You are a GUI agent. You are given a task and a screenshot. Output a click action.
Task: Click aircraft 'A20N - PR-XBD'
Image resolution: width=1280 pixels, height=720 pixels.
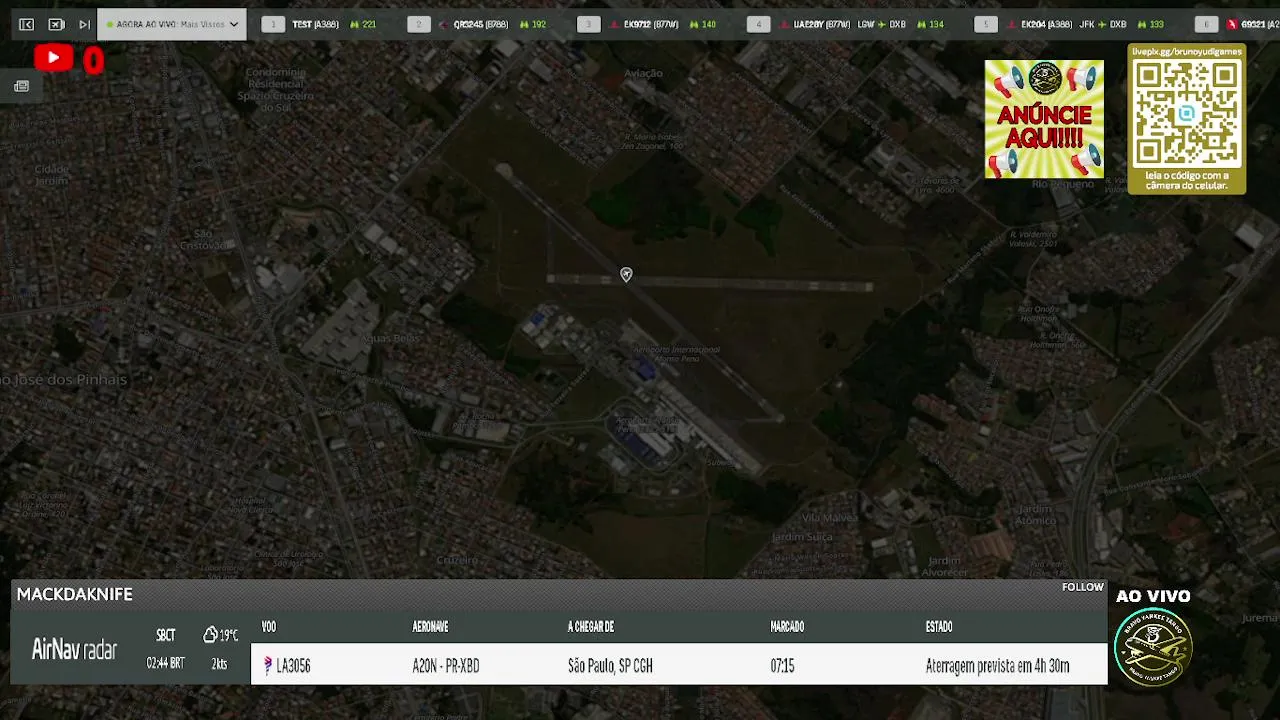(446, 666)
